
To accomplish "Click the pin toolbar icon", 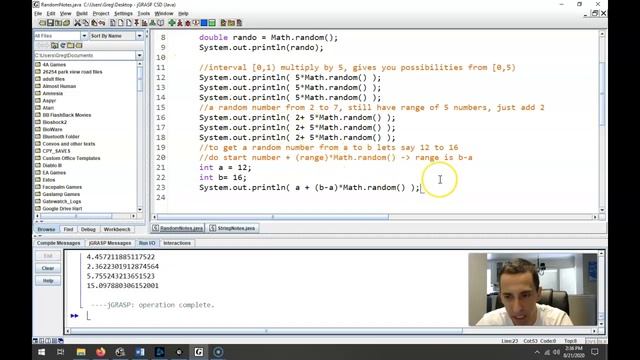I will click(x=136, y=23).
